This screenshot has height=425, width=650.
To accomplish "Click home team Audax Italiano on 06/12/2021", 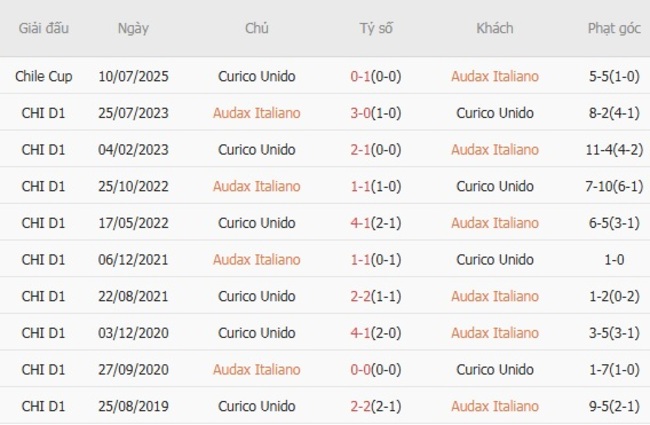I will [x=256, y=260].
